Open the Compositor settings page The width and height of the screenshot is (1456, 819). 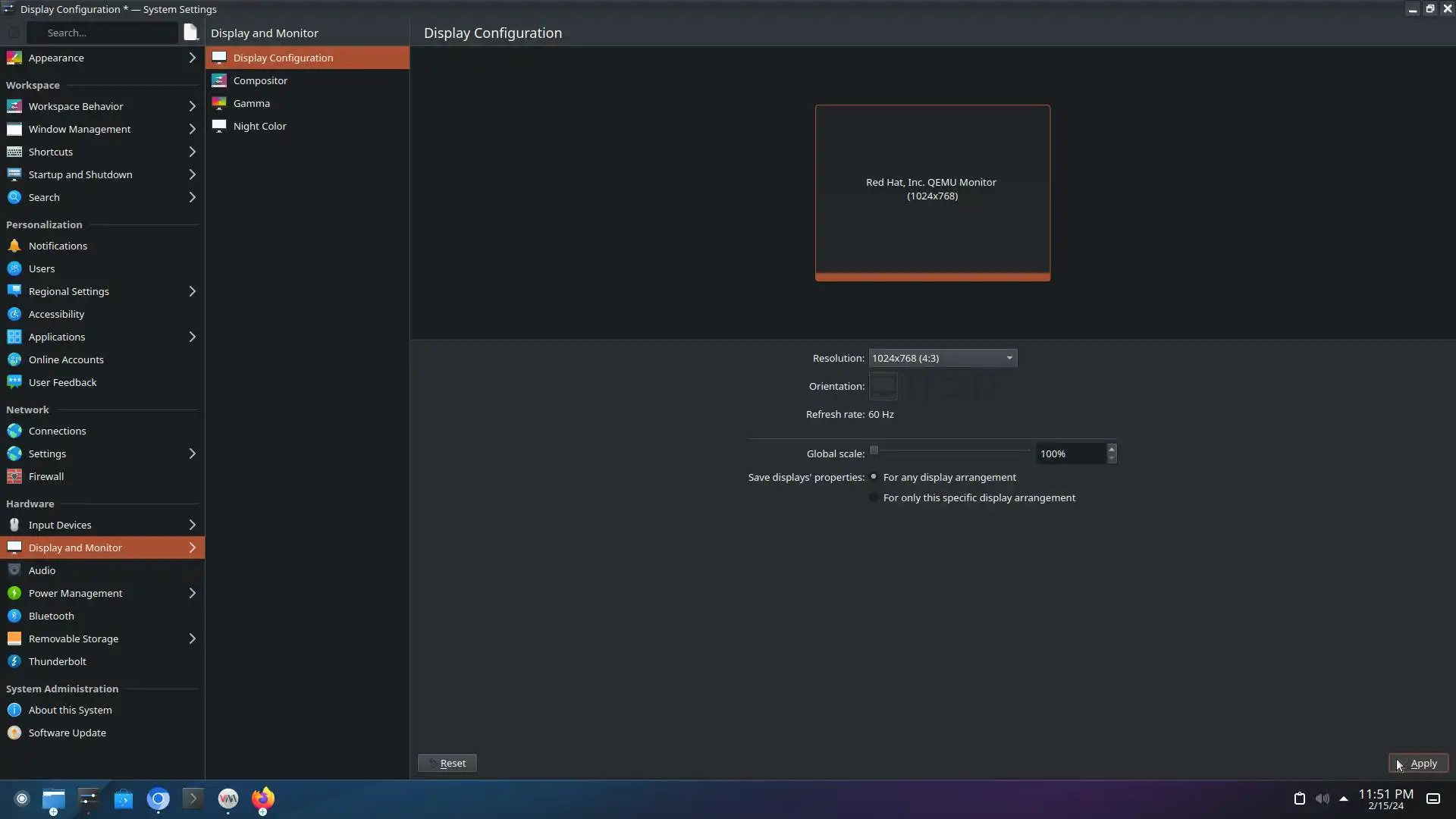(260, 80)
